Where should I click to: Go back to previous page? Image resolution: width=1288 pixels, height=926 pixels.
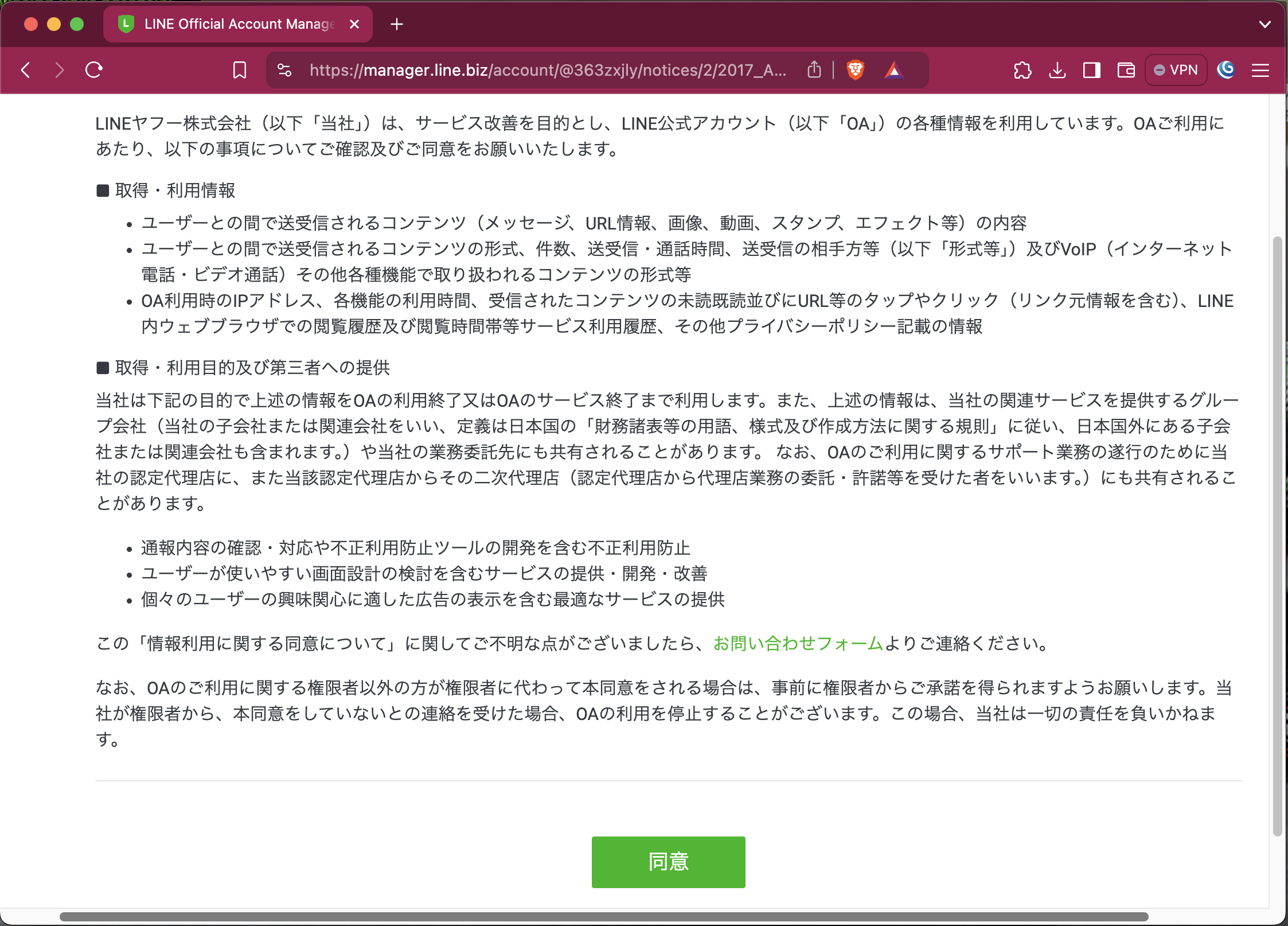pyautogui.click(x=26, y=70)
